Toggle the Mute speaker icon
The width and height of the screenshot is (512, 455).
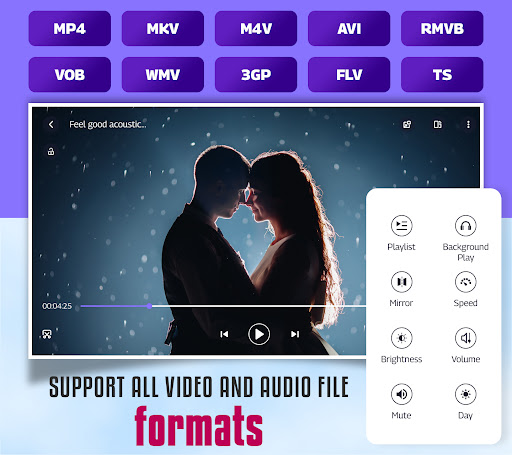(401, 394)
